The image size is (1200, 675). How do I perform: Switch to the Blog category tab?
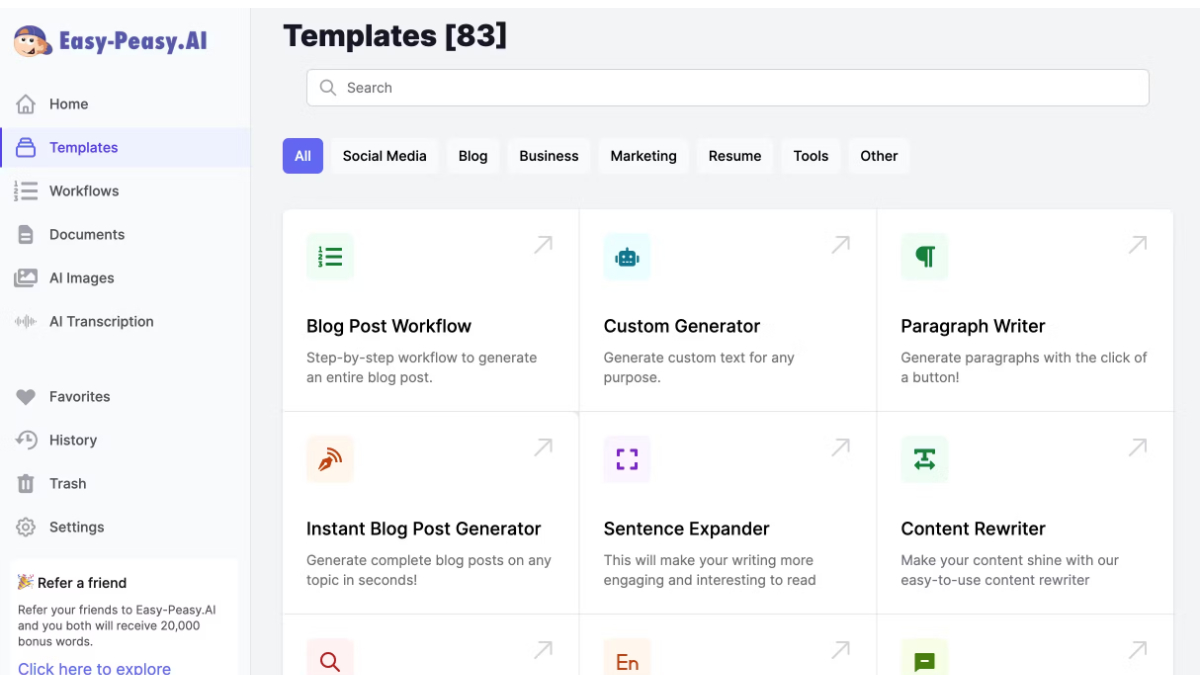(473, 156)
